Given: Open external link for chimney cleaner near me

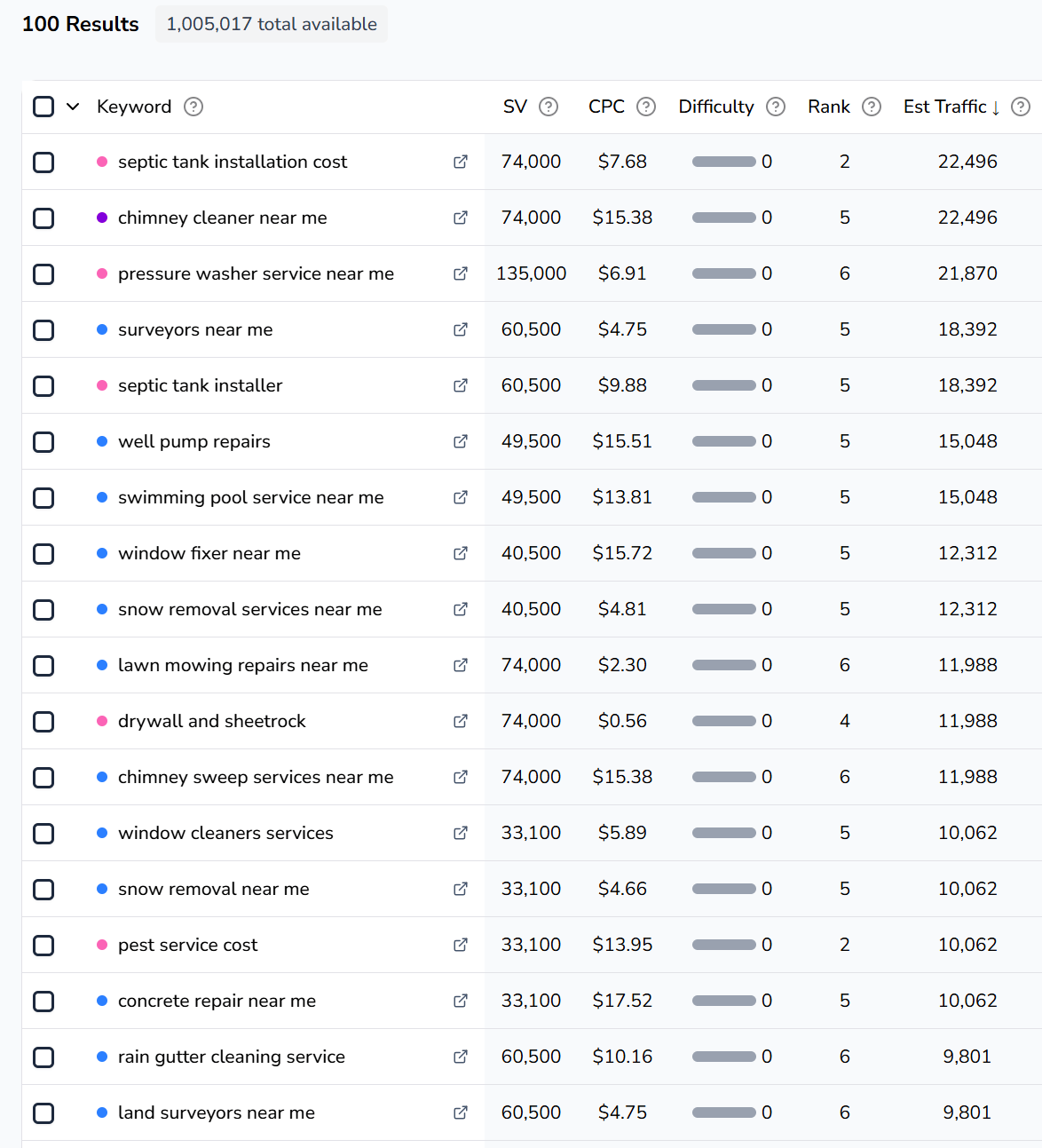Looking at the screenshot, I should tap(460, 218).
